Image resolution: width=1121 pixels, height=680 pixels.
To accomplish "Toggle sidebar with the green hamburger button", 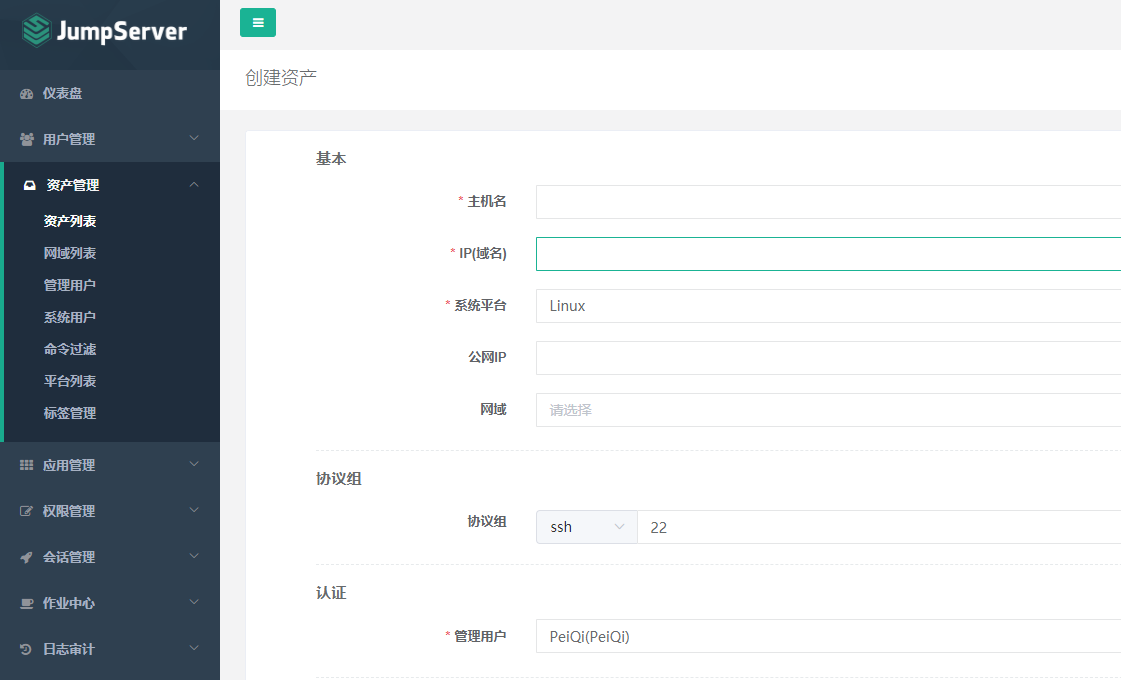I will coord(258,22).
